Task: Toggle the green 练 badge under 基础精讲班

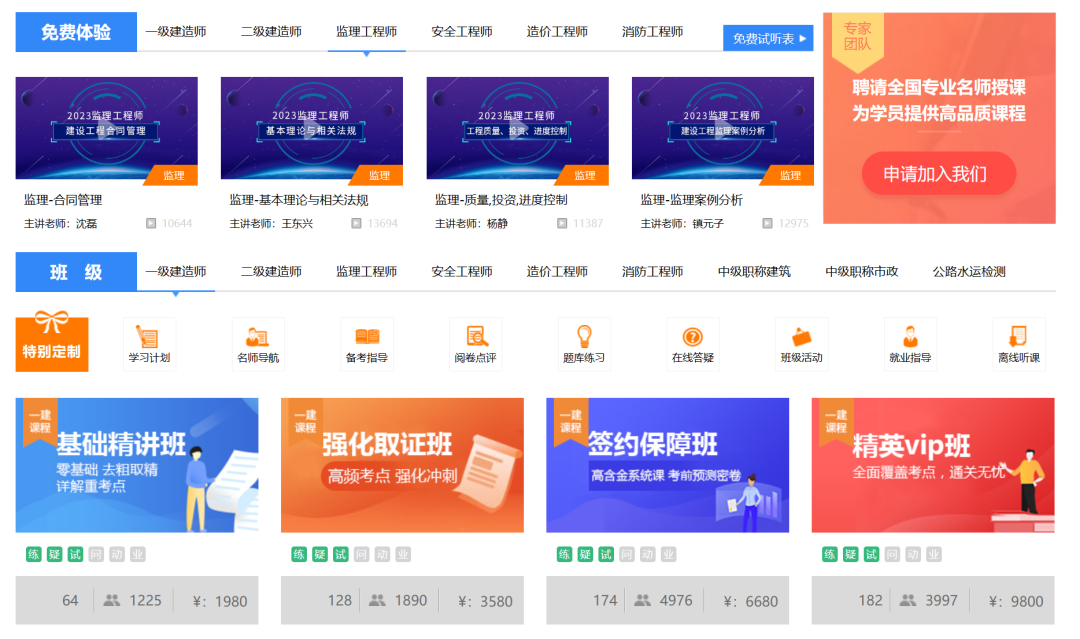Action: click(33, 553)
